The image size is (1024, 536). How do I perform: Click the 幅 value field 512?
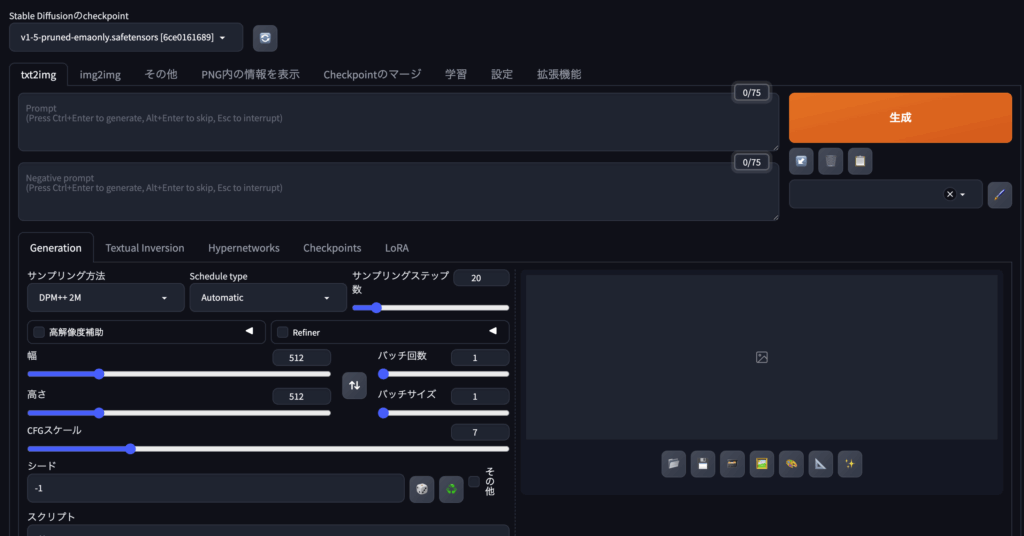point(301,358)
